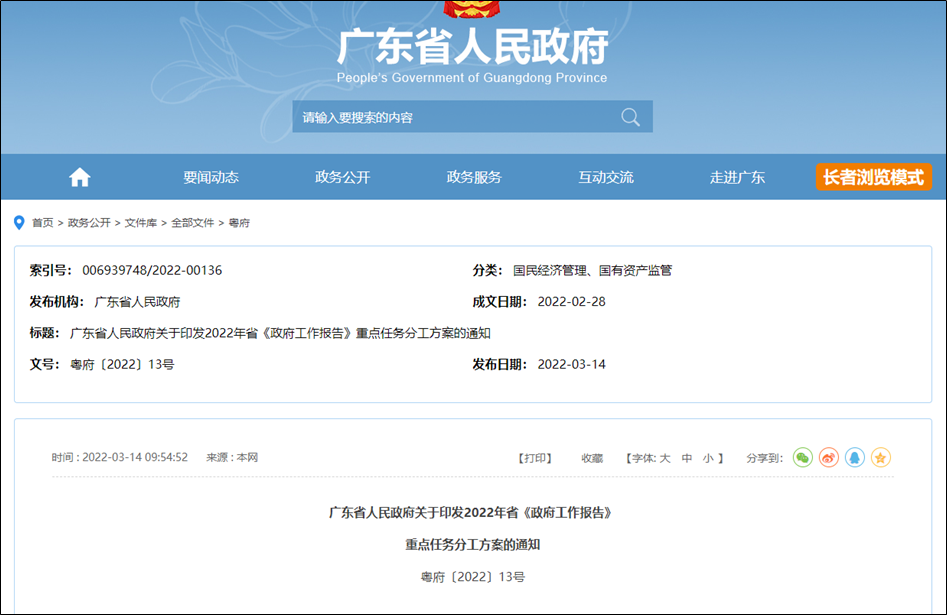Click the metadata 文号 value 粤府〔2022〕13号
Viewport: 947px width, 615px height.
[x=123, y=364]
